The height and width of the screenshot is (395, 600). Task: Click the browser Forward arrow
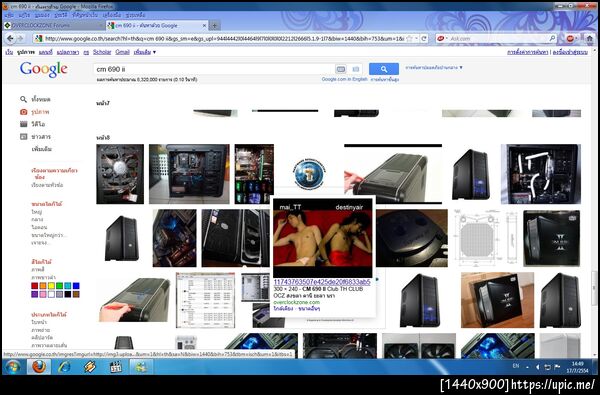(20, 38)
